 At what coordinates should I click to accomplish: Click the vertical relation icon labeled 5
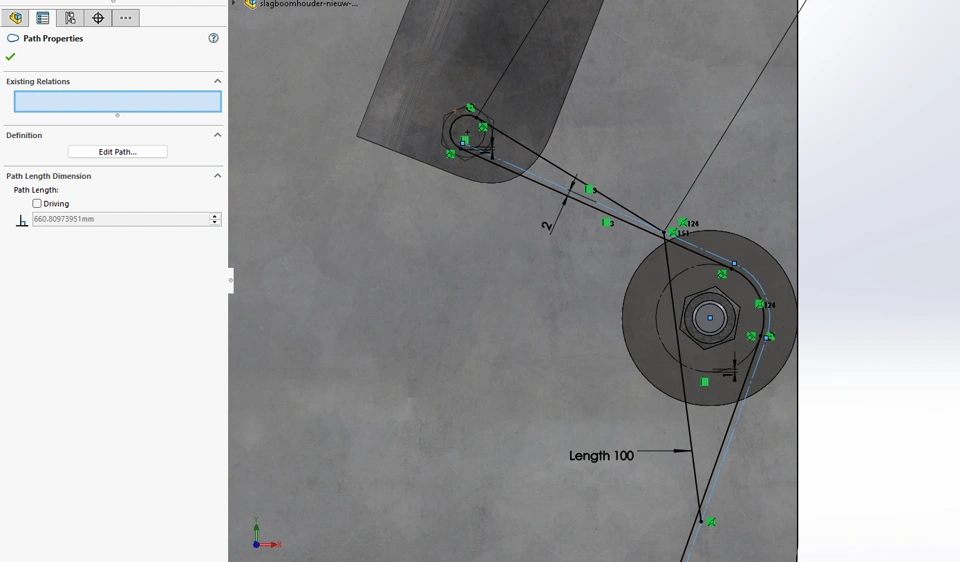tap(590, 190)
